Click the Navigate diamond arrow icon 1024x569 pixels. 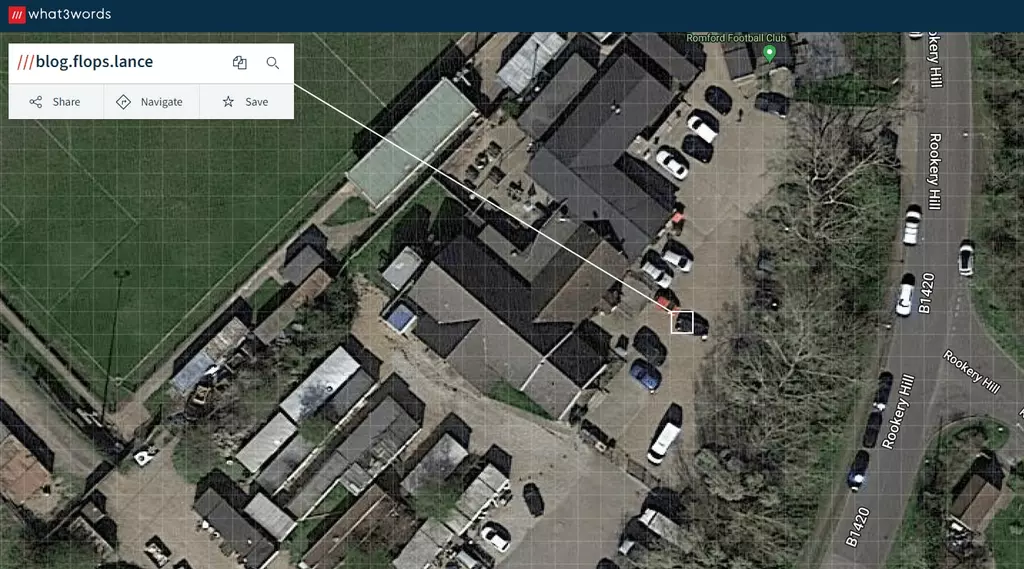[123, 102]
